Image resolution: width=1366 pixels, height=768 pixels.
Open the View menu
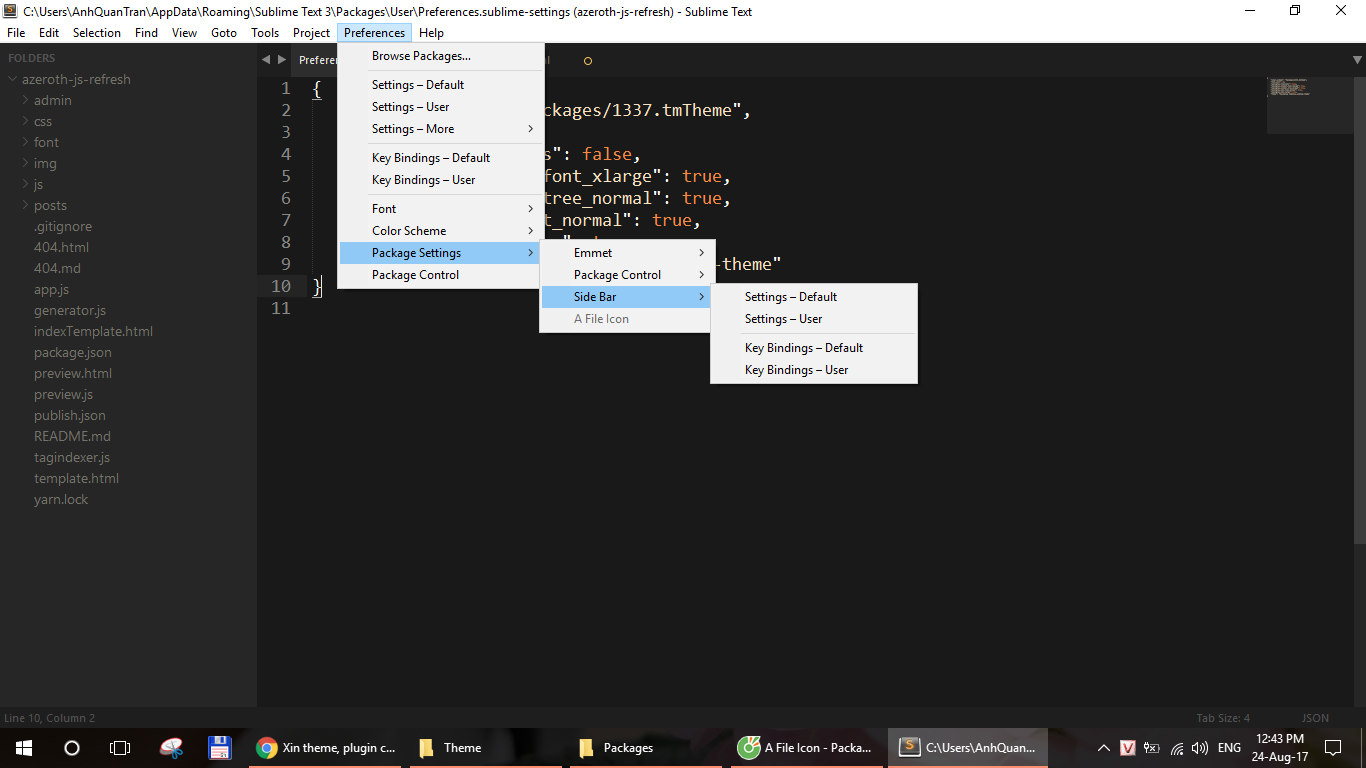185,33
